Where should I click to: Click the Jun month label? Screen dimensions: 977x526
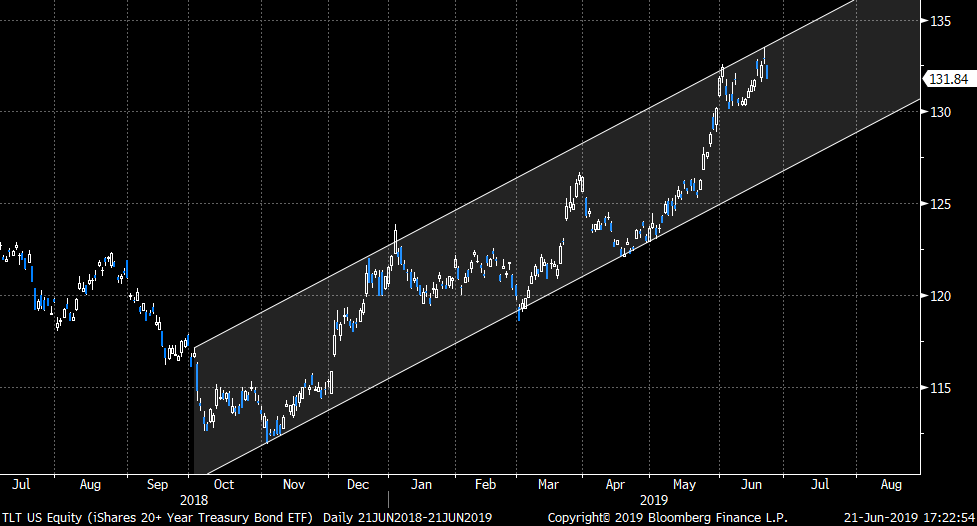[x=751, y=484]
